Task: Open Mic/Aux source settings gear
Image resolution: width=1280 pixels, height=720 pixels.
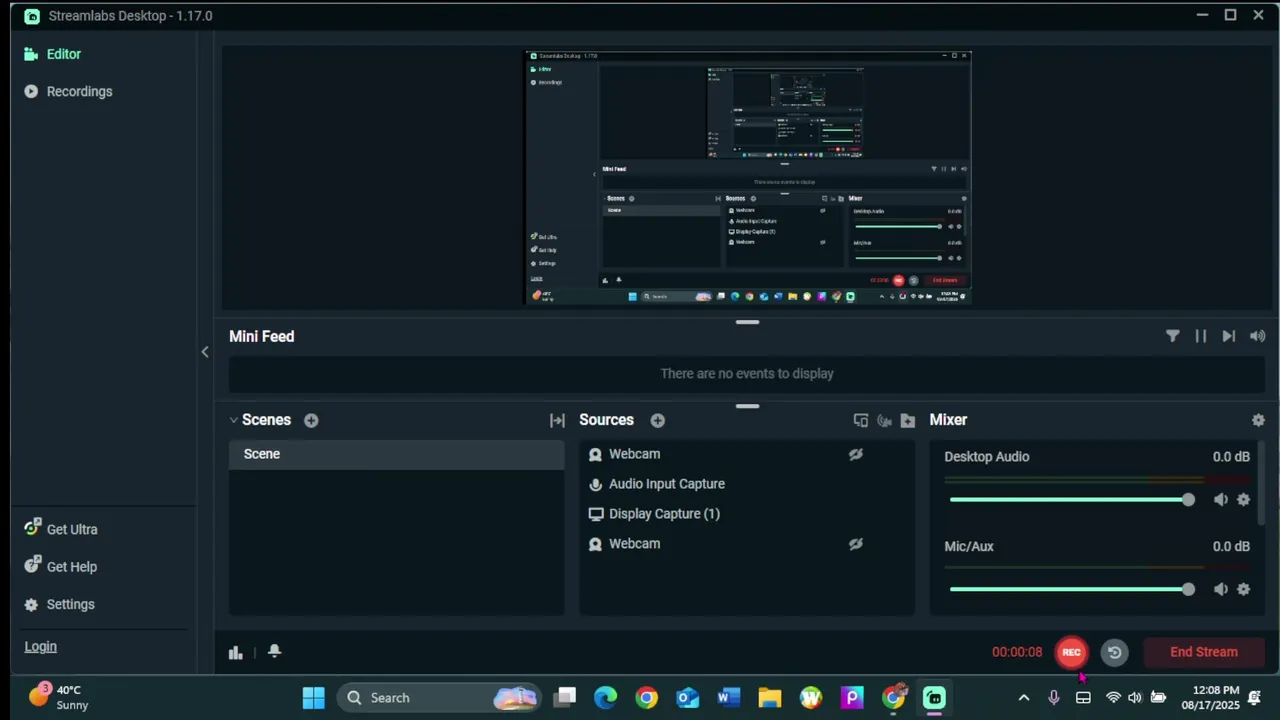Action: pyautogui.click(x=1243, y=589)
